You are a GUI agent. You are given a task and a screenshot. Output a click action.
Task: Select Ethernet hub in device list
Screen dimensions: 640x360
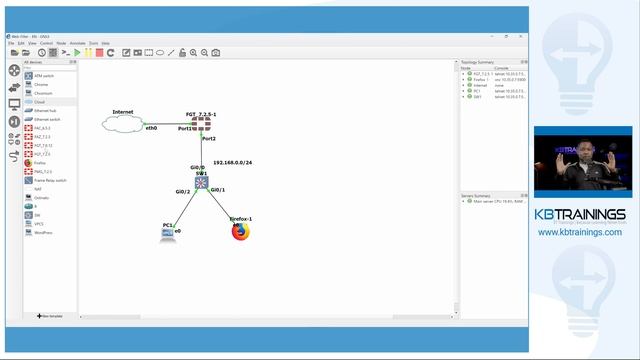(50, 111)
